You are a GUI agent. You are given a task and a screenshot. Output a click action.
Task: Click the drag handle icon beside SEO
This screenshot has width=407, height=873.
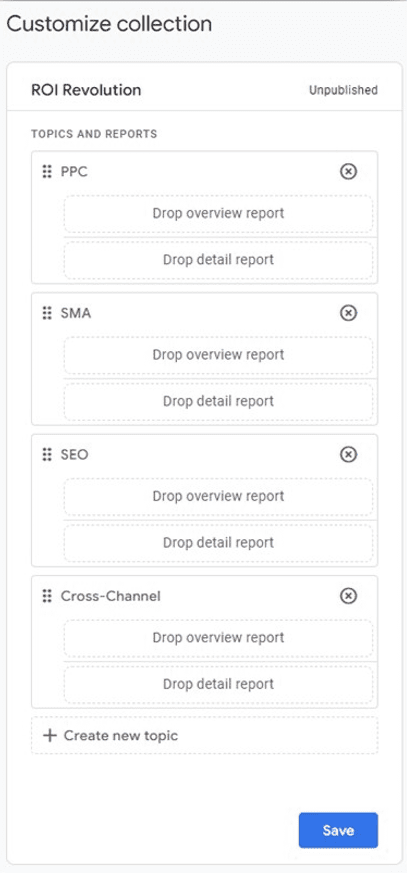pyautogui.click(x=47, y=455)
